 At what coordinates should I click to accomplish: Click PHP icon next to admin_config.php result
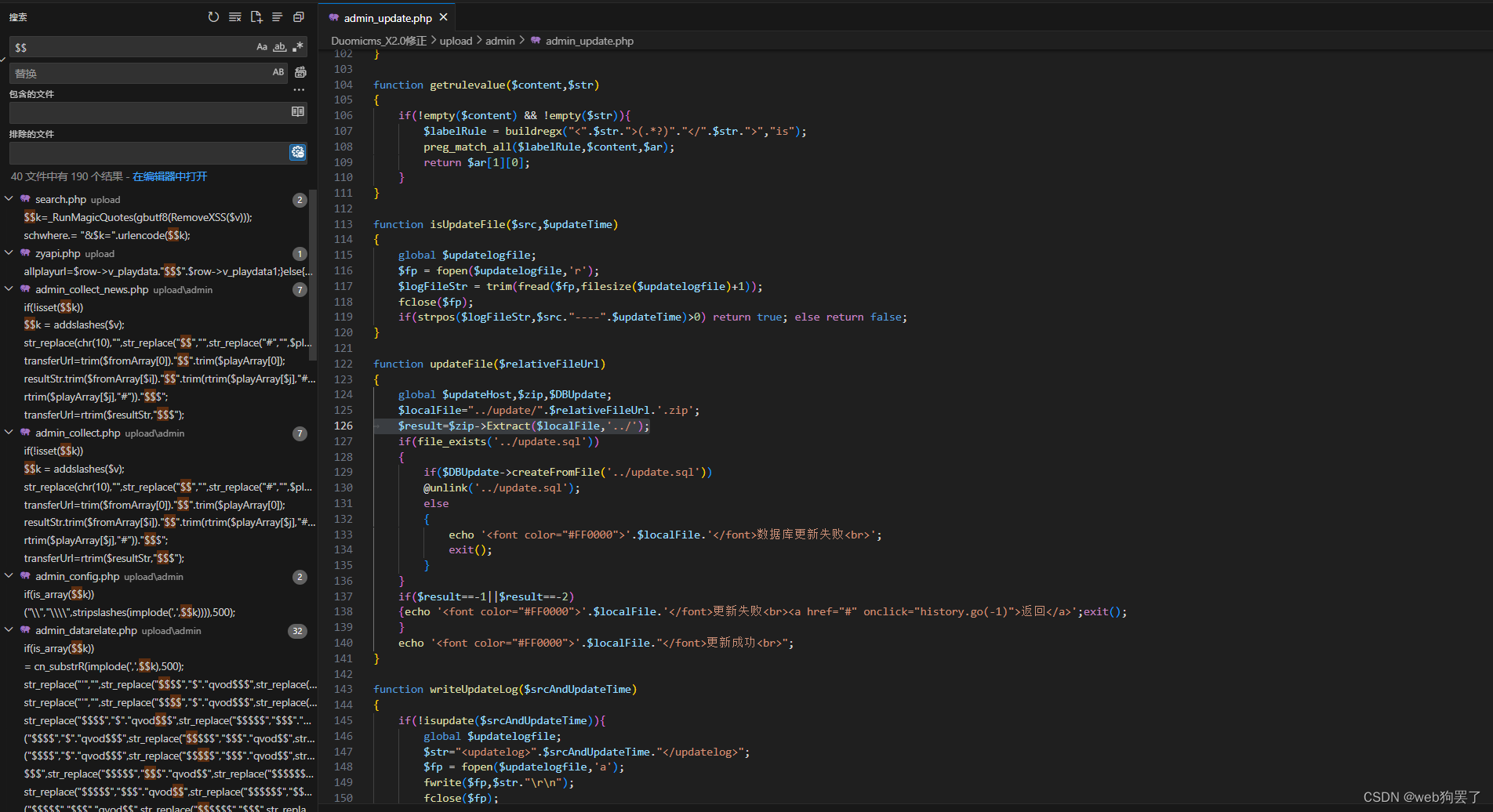(x=25, y=576)
